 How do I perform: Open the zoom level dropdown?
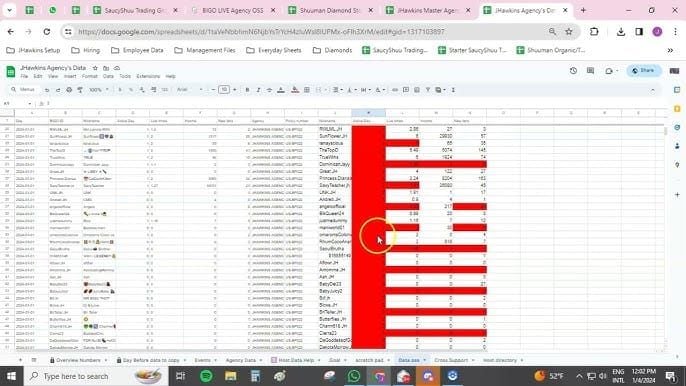click(98, 90)
